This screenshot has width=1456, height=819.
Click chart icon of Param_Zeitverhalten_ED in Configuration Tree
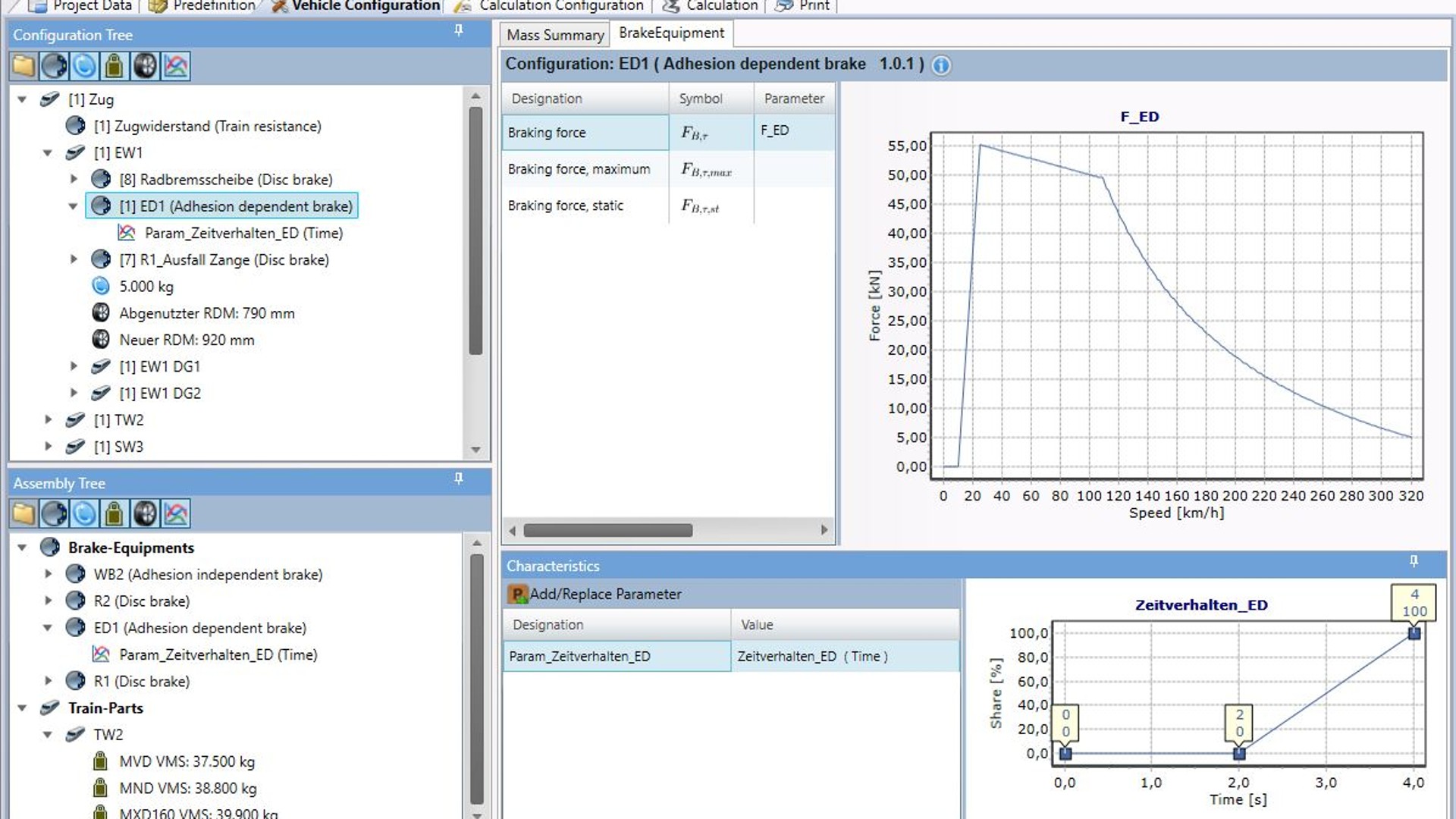click(127, 233)
